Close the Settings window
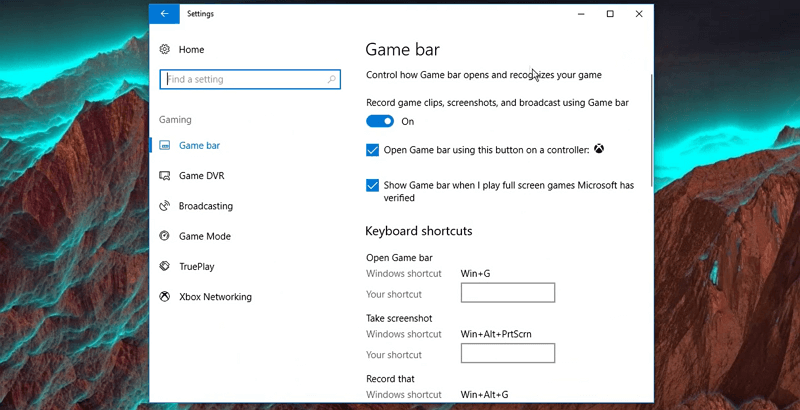This screenshot has height=410, width=800. (x=639, y=14)
